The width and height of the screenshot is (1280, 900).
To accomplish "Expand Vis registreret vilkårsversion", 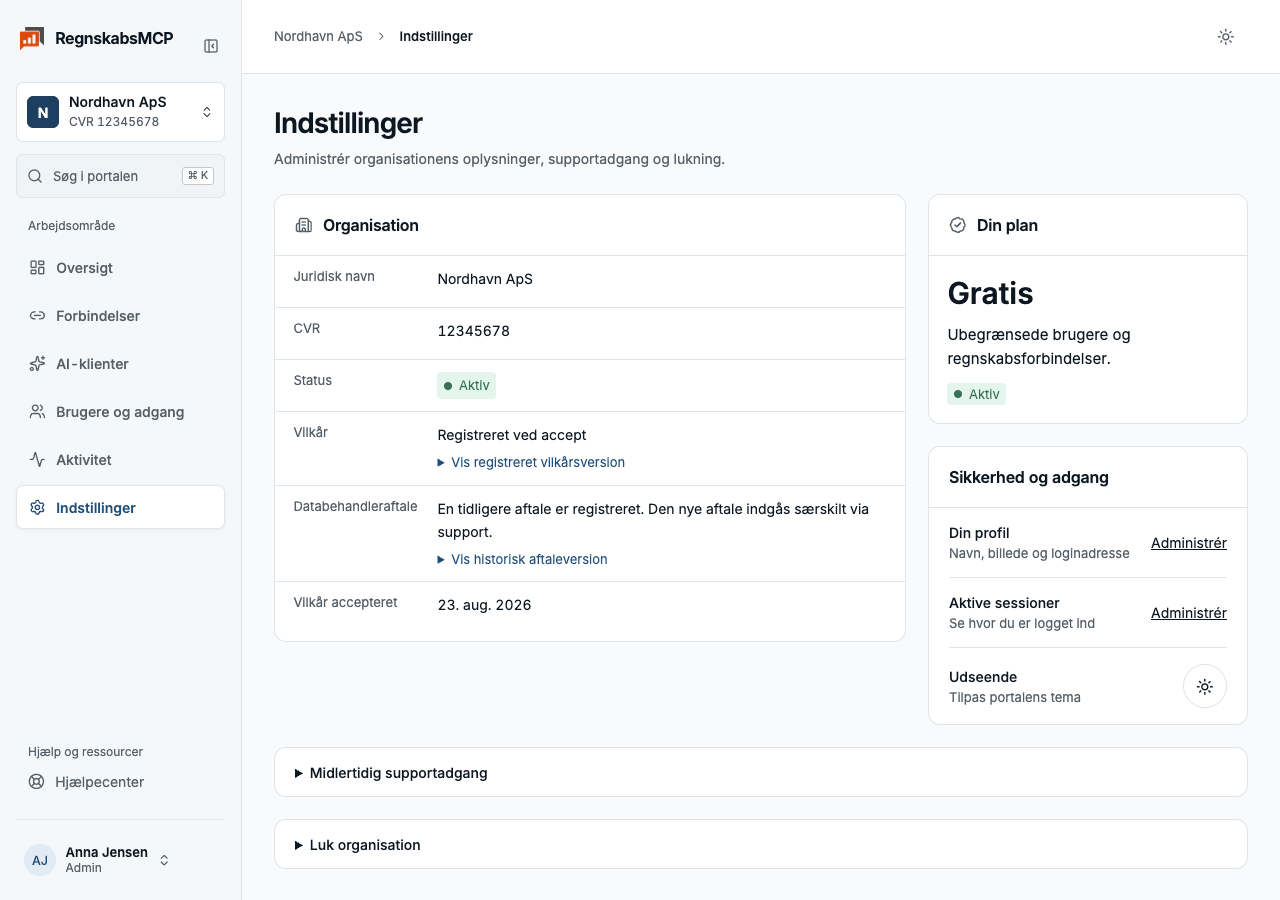I will click(531, 462).
